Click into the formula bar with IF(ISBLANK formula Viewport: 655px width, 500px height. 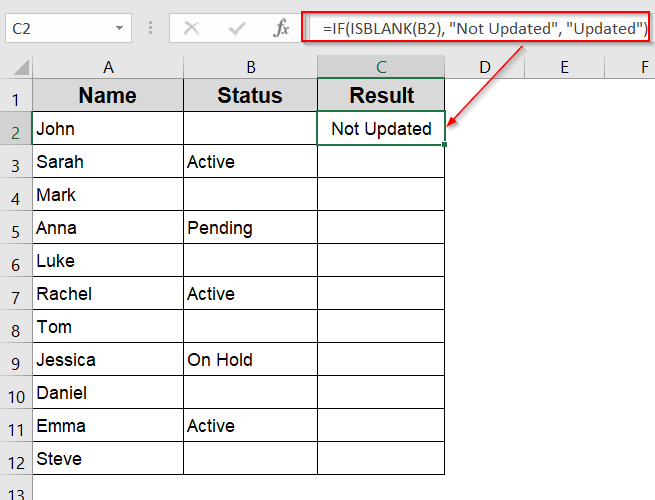478,28
